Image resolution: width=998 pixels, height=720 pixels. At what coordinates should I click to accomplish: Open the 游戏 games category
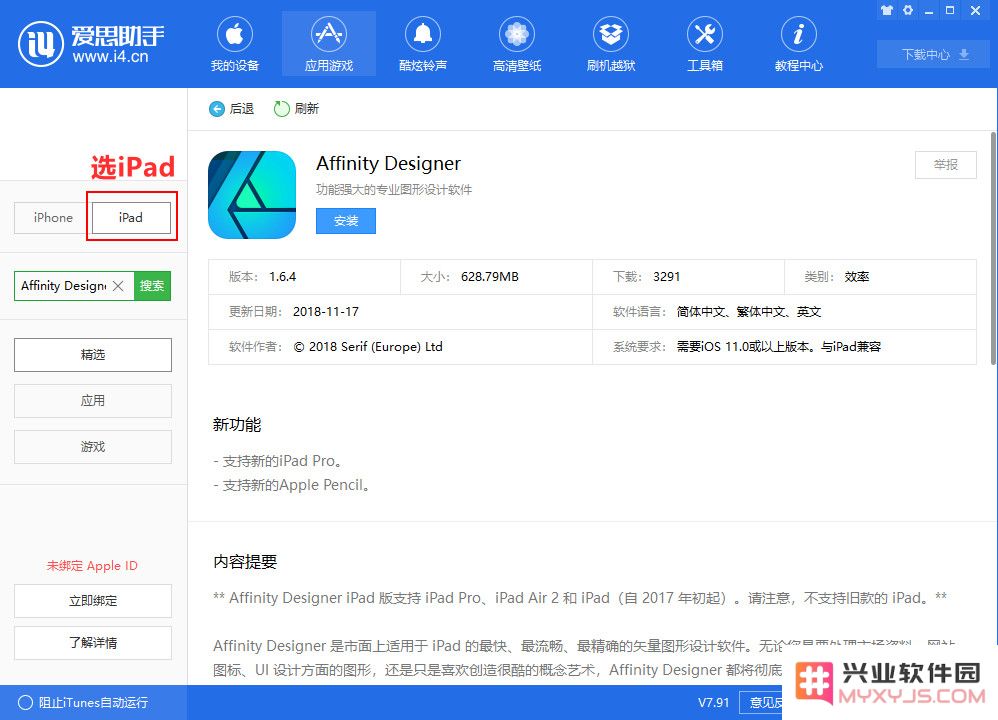click(x=93, y=446)
